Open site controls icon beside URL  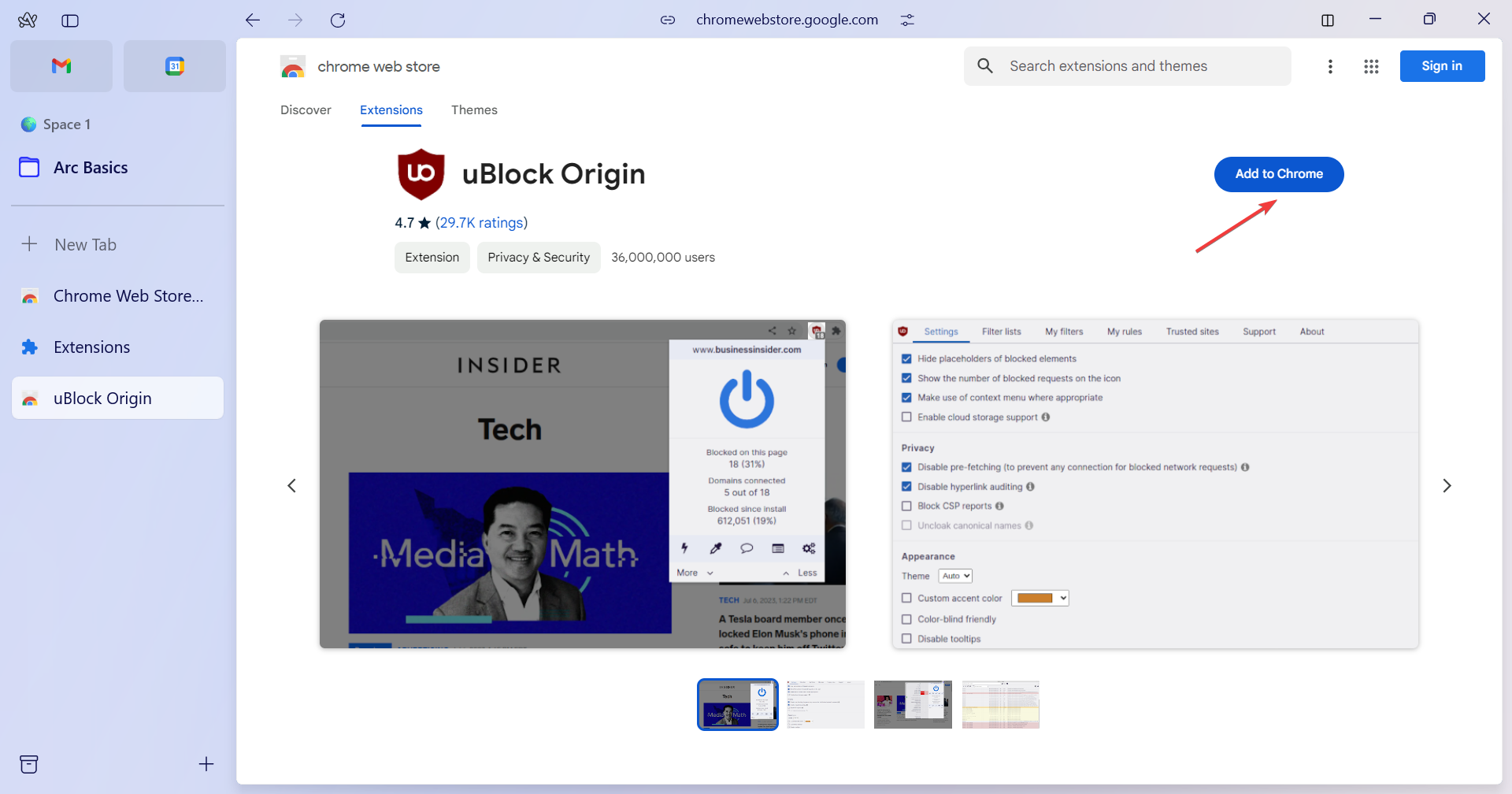point(907,20)
